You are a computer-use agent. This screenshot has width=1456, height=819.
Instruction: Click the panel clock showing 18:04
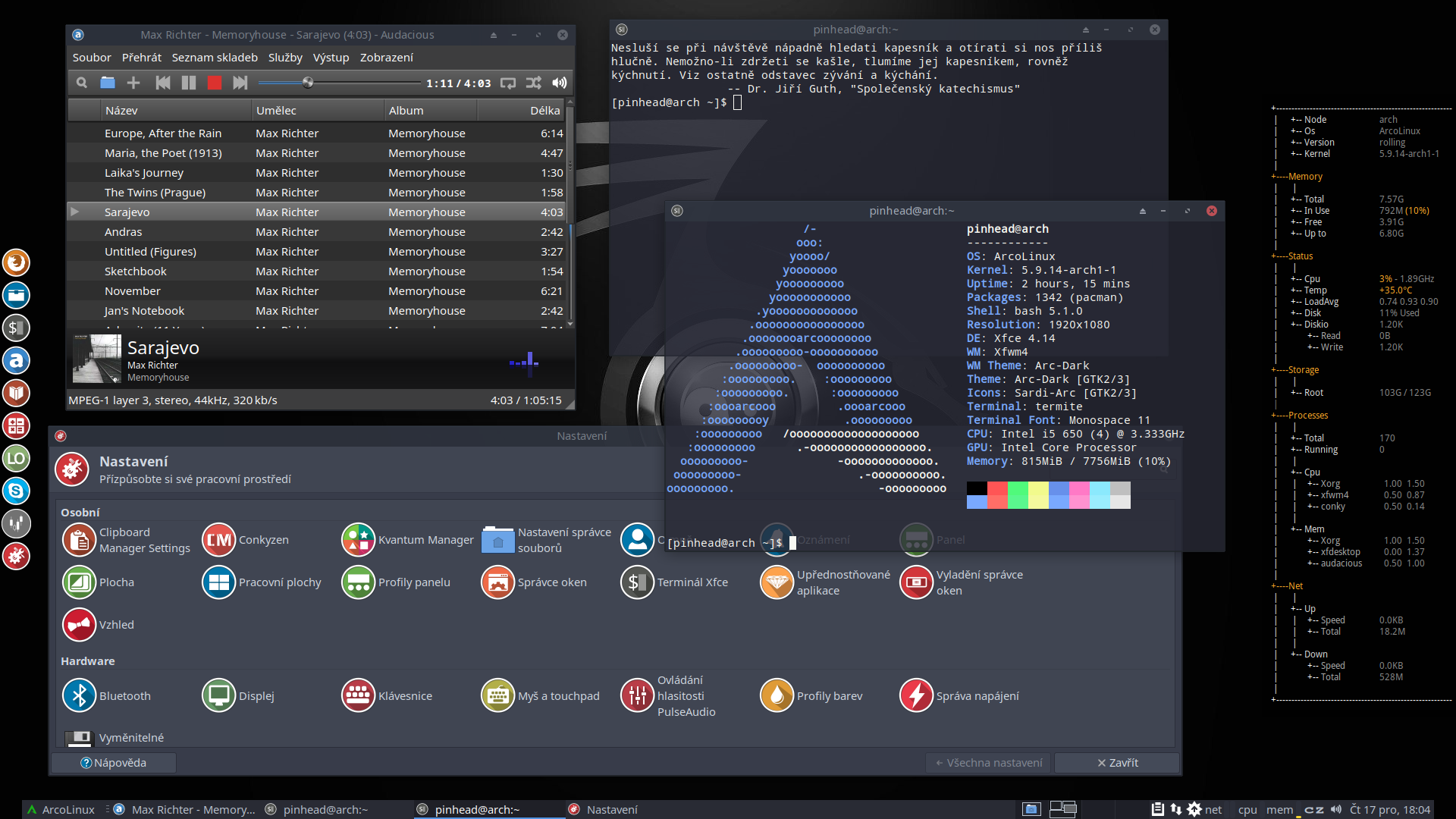(x=1389, y=810)
